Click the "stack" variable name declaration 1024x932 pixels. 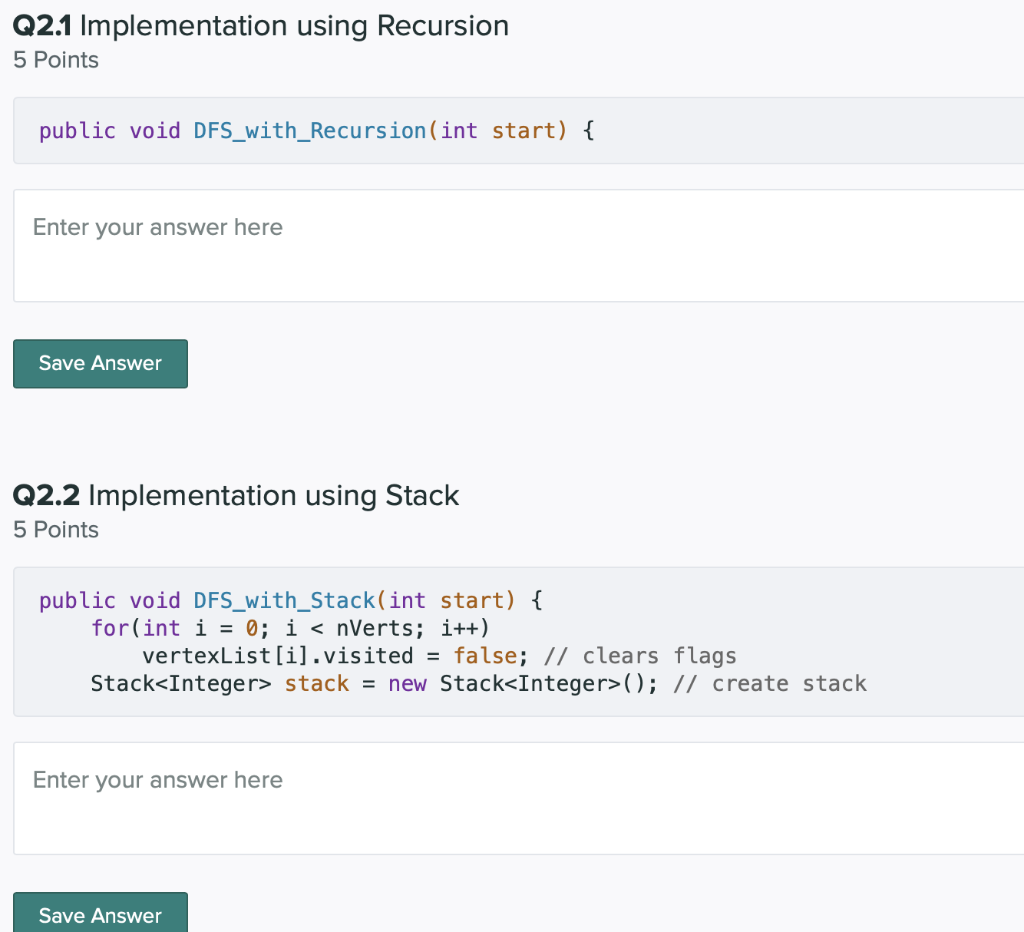(317, 684)
